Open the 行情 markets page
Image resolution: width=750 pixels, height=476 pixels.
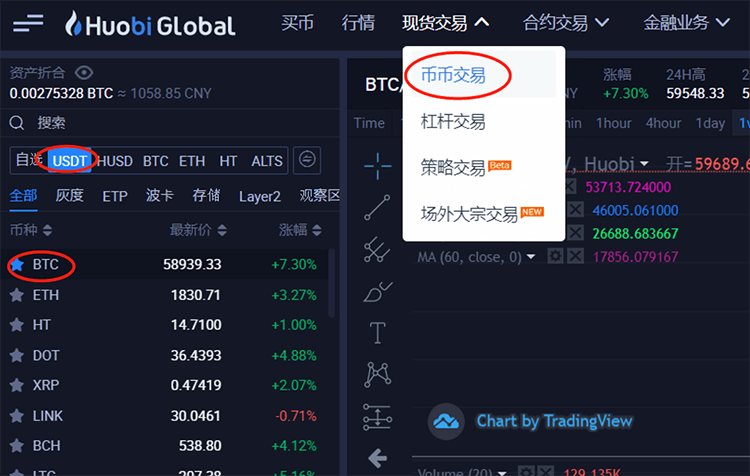[x=358, y=23]
